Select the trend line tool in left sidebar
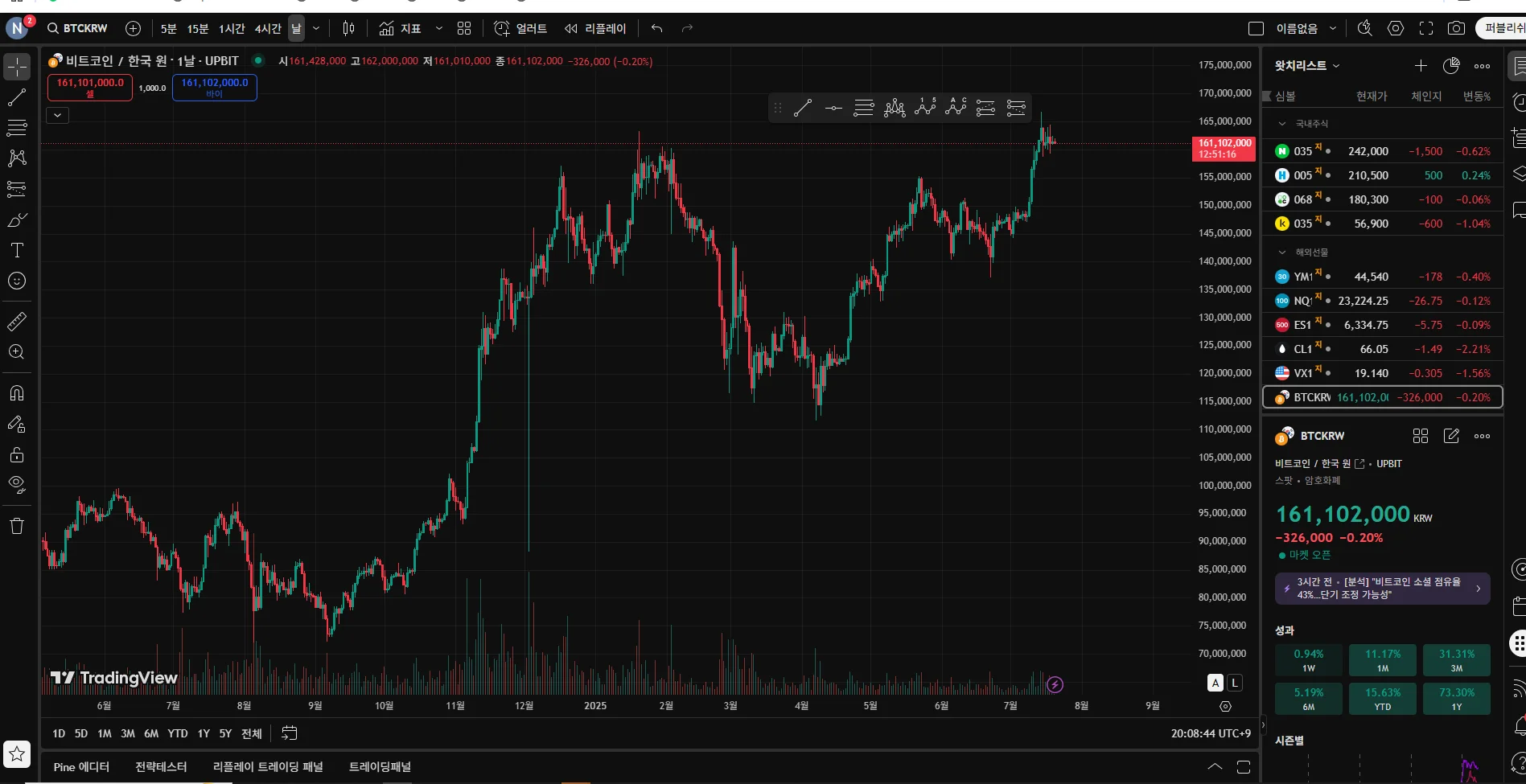 tap(17, 97)
